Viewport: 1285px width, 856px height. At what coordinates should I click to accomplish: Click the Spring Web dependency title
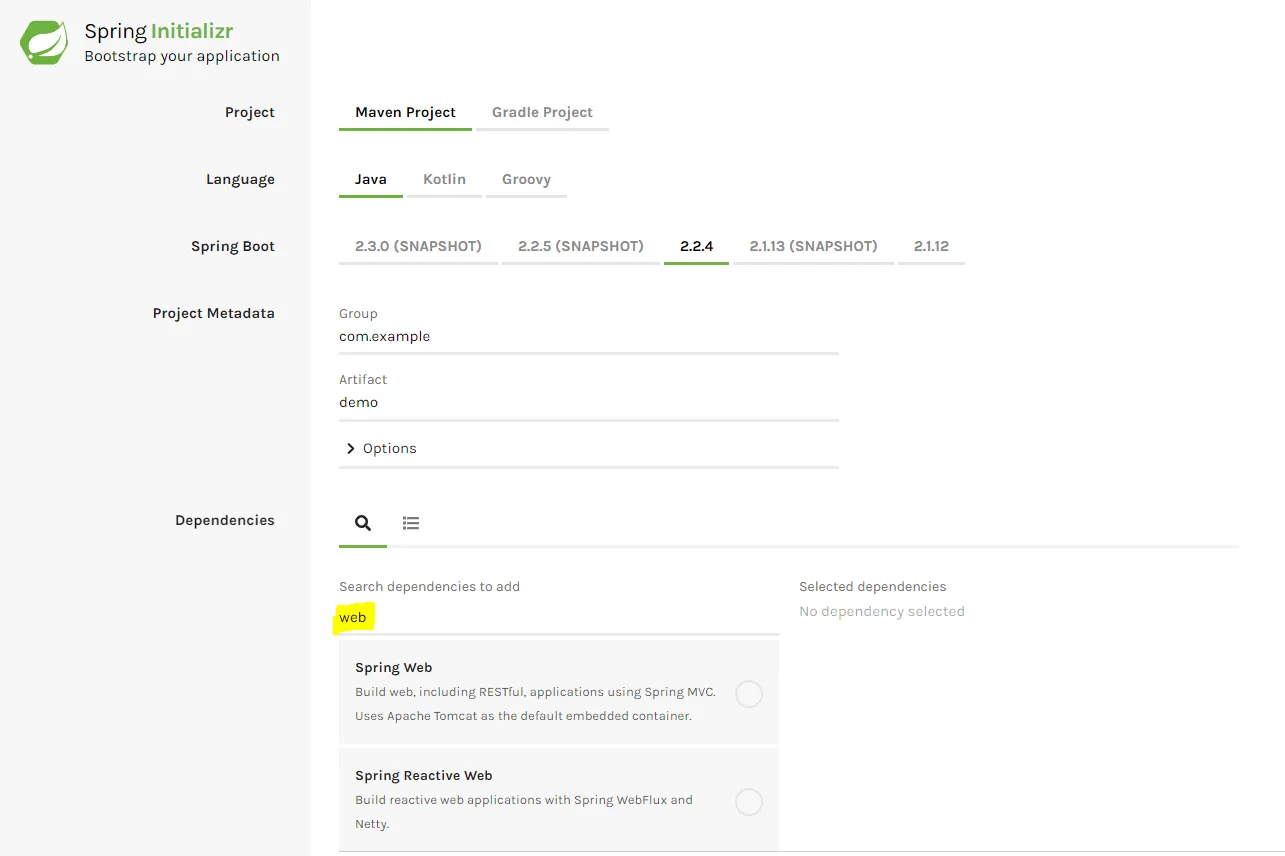pyautogui.click(x=394, y=668)
